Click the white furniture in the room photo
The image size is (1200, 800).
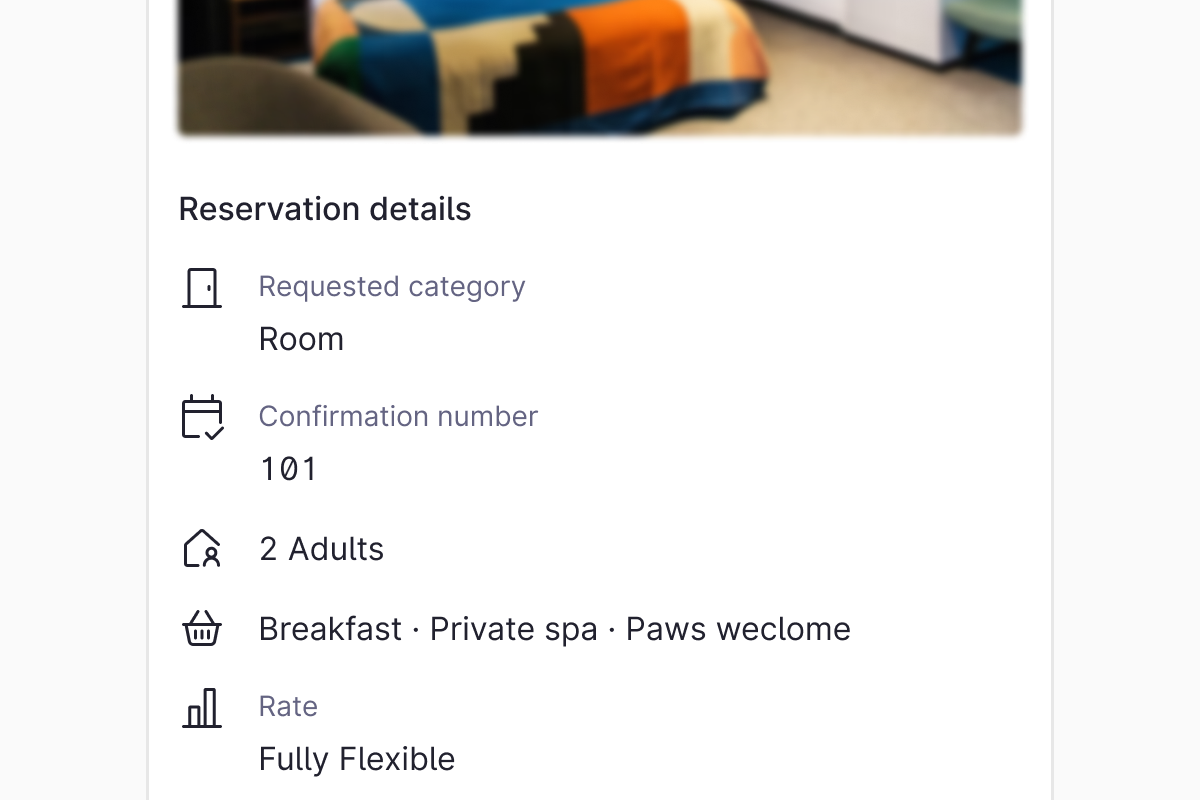click(x=890, y=25)
